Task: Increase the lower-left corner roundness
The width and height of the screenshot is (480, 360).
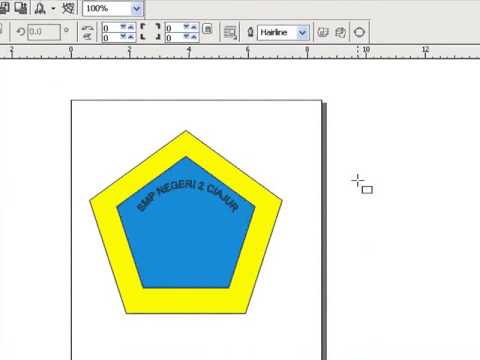Action: [131, 37]
